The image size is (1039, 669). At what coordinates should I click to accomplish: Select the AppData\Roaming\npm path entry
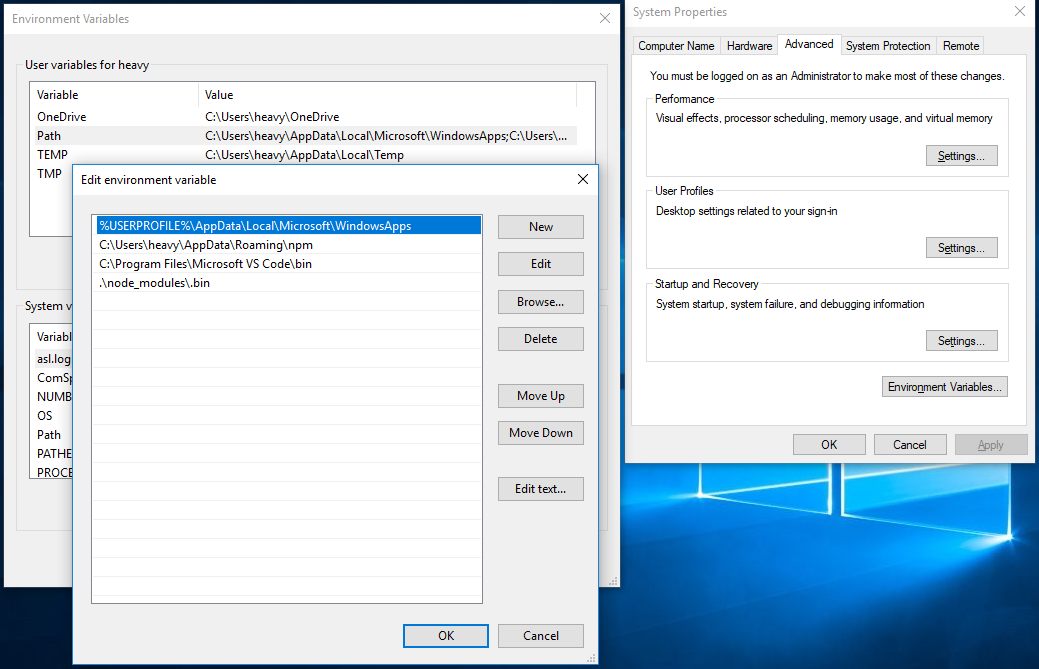288,245
